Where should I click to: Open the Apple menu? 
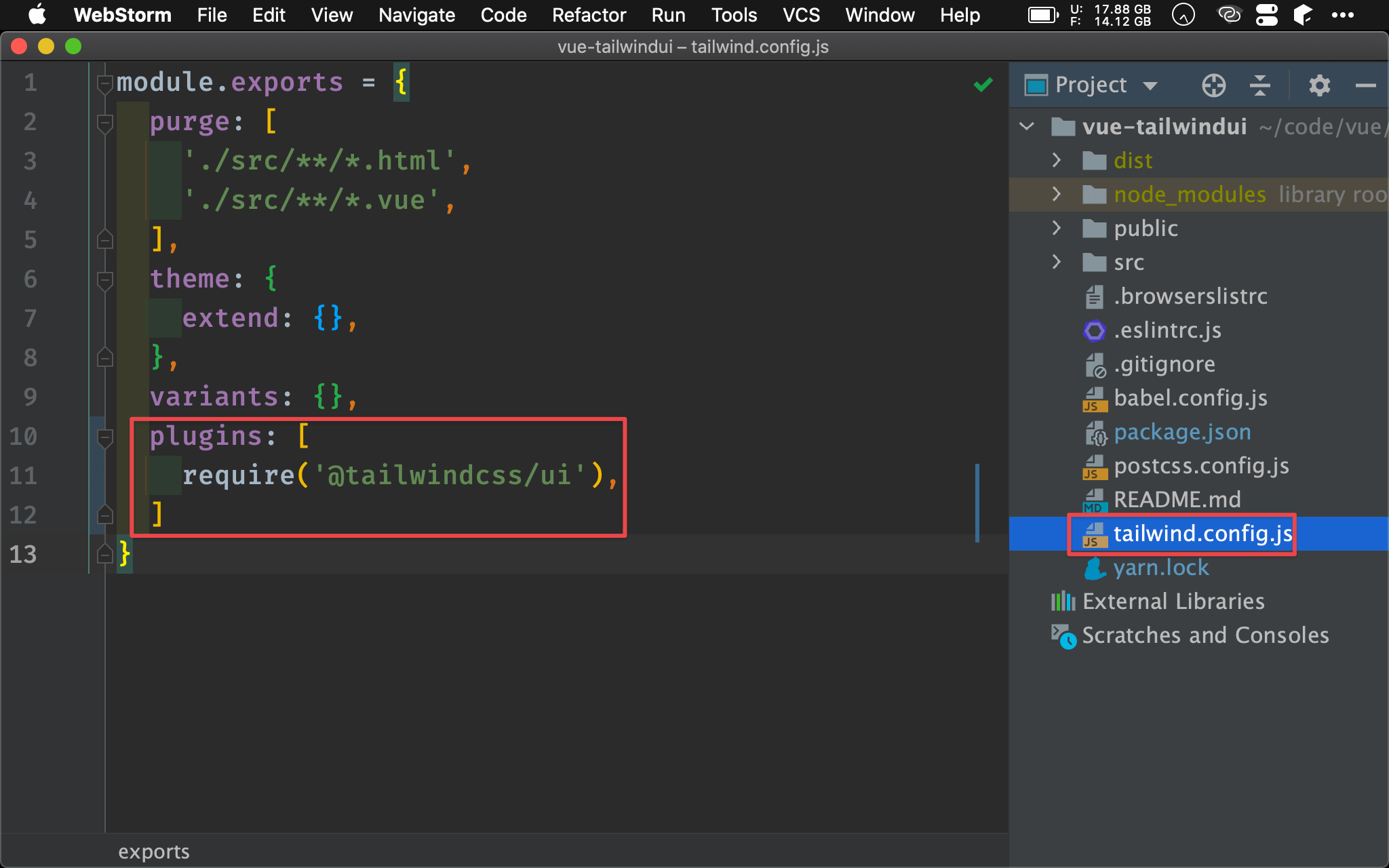[x=37, y=14]
